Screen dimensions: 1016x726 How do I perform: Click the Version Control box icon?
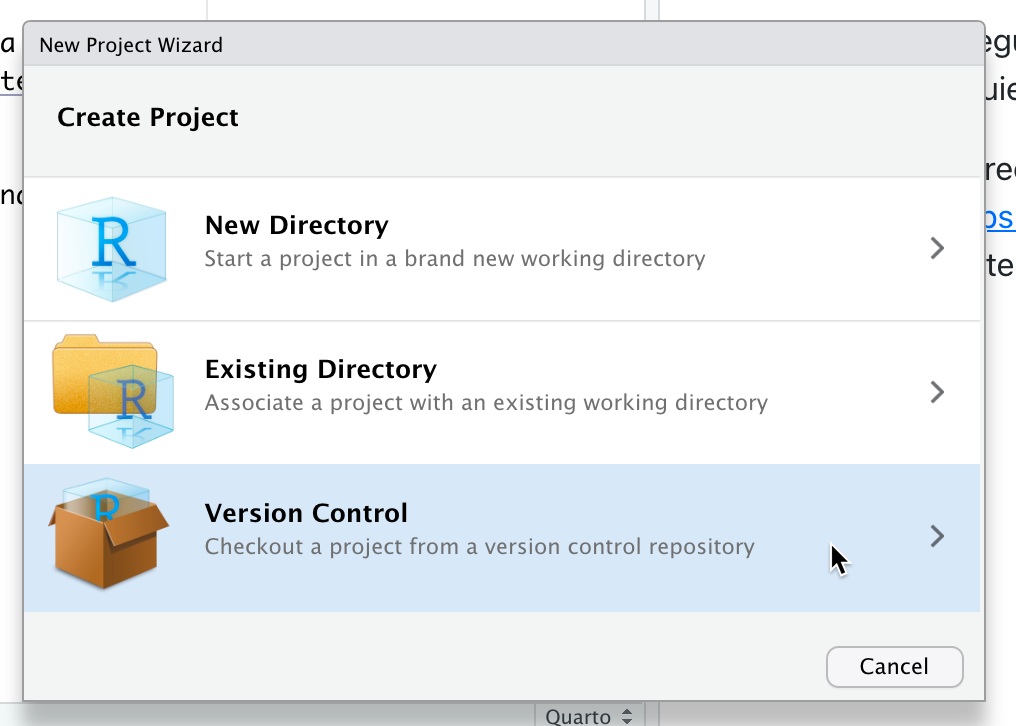click(x=108, y=534)
